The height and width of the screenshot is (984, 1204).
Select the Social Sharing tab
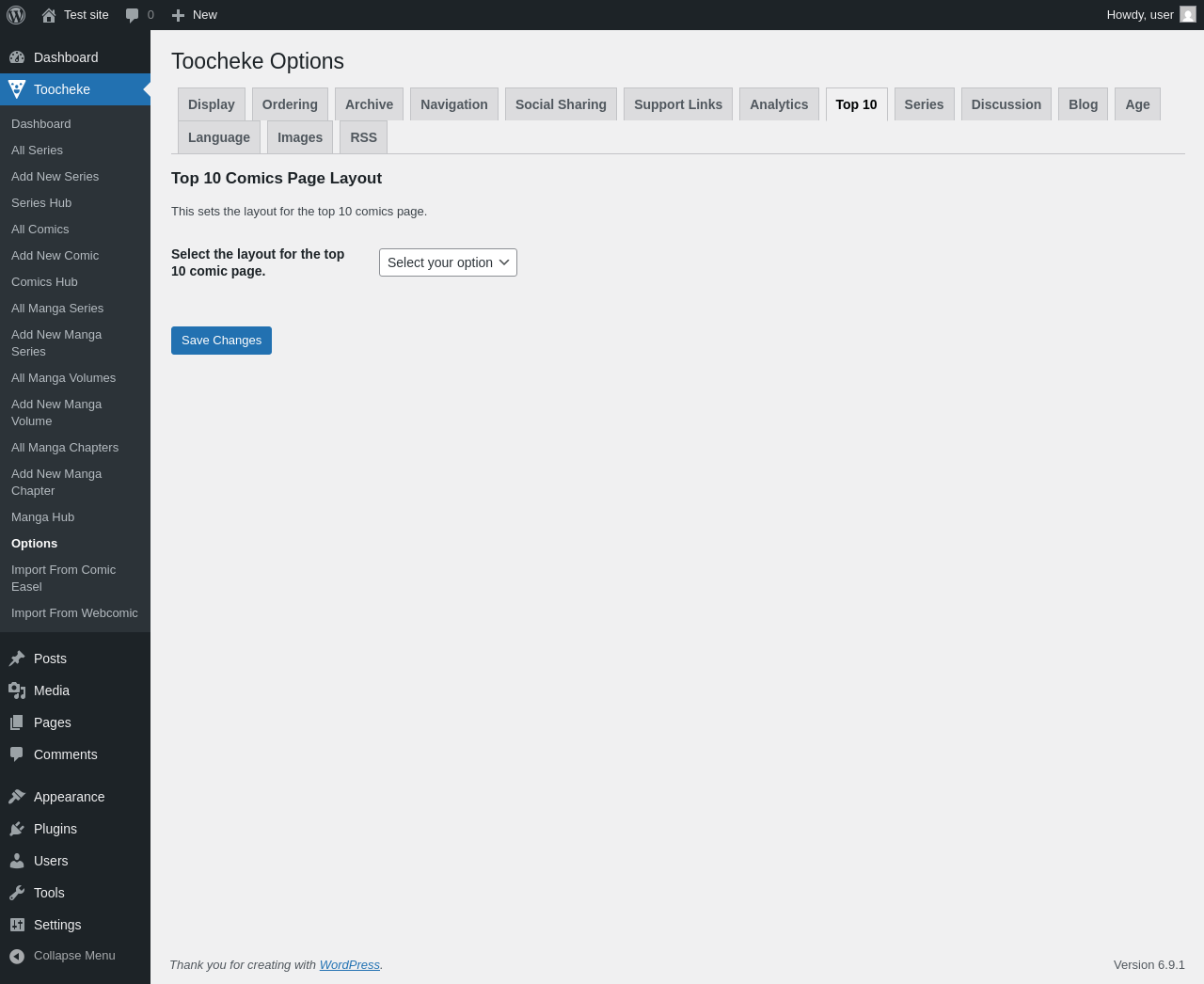[561, 104]
